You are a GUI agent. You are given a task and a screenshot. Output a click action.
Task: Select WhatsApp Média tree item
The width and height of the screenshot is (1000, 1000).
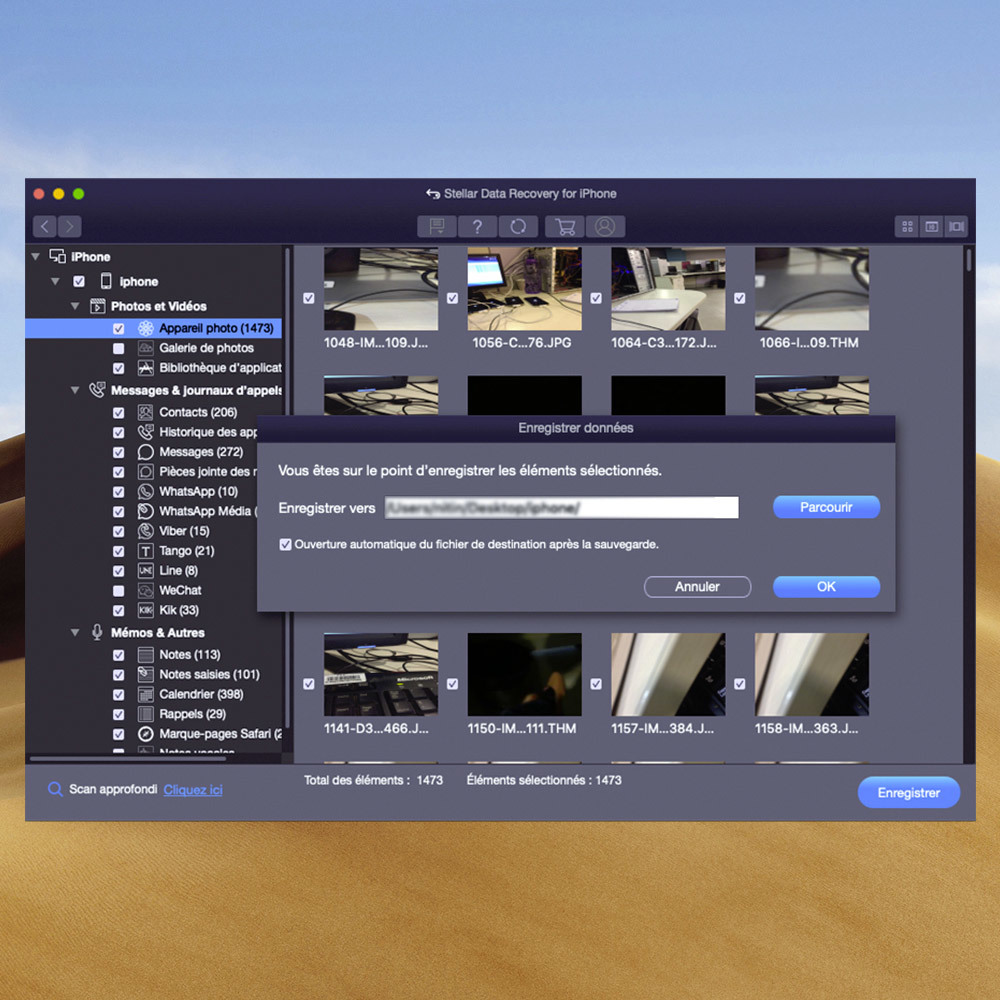coord(208,511)
